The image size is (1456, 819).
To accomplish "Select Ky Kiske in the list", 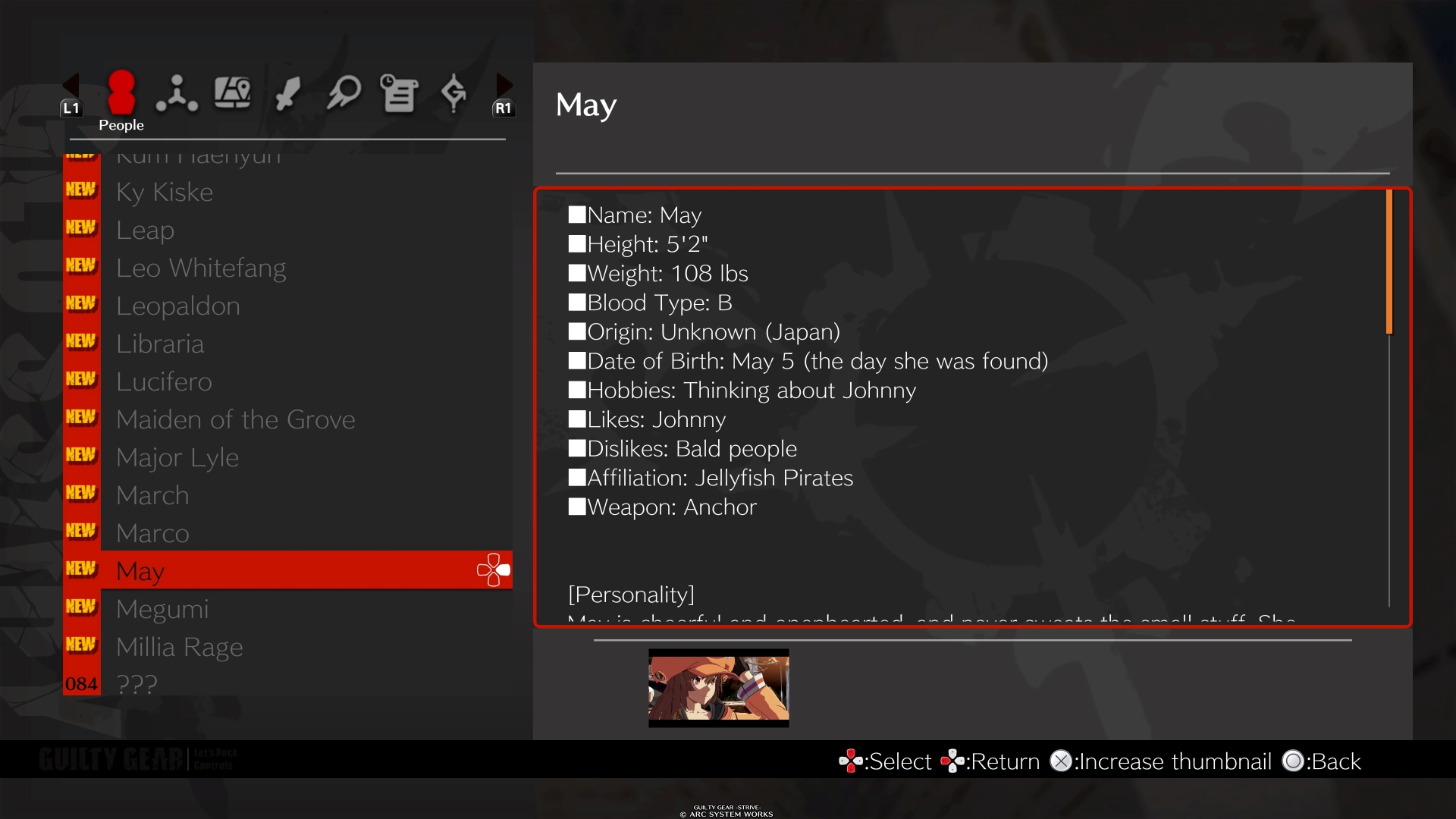I will point(165,192).
